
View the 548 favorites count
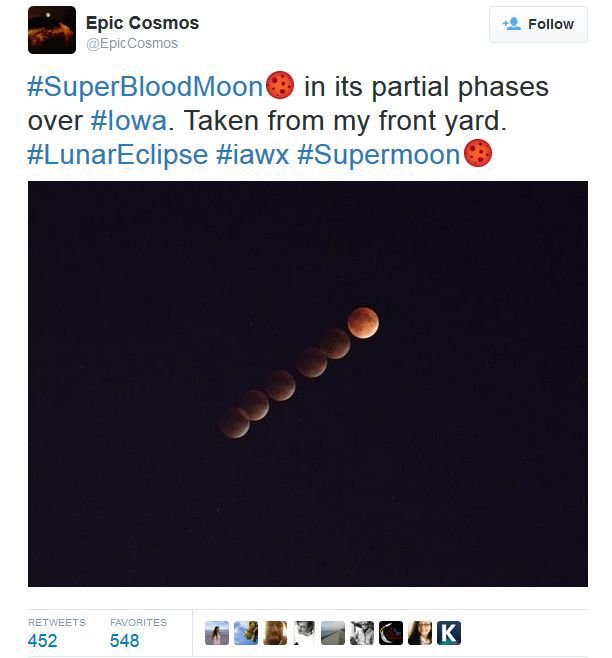pos(125,640)
